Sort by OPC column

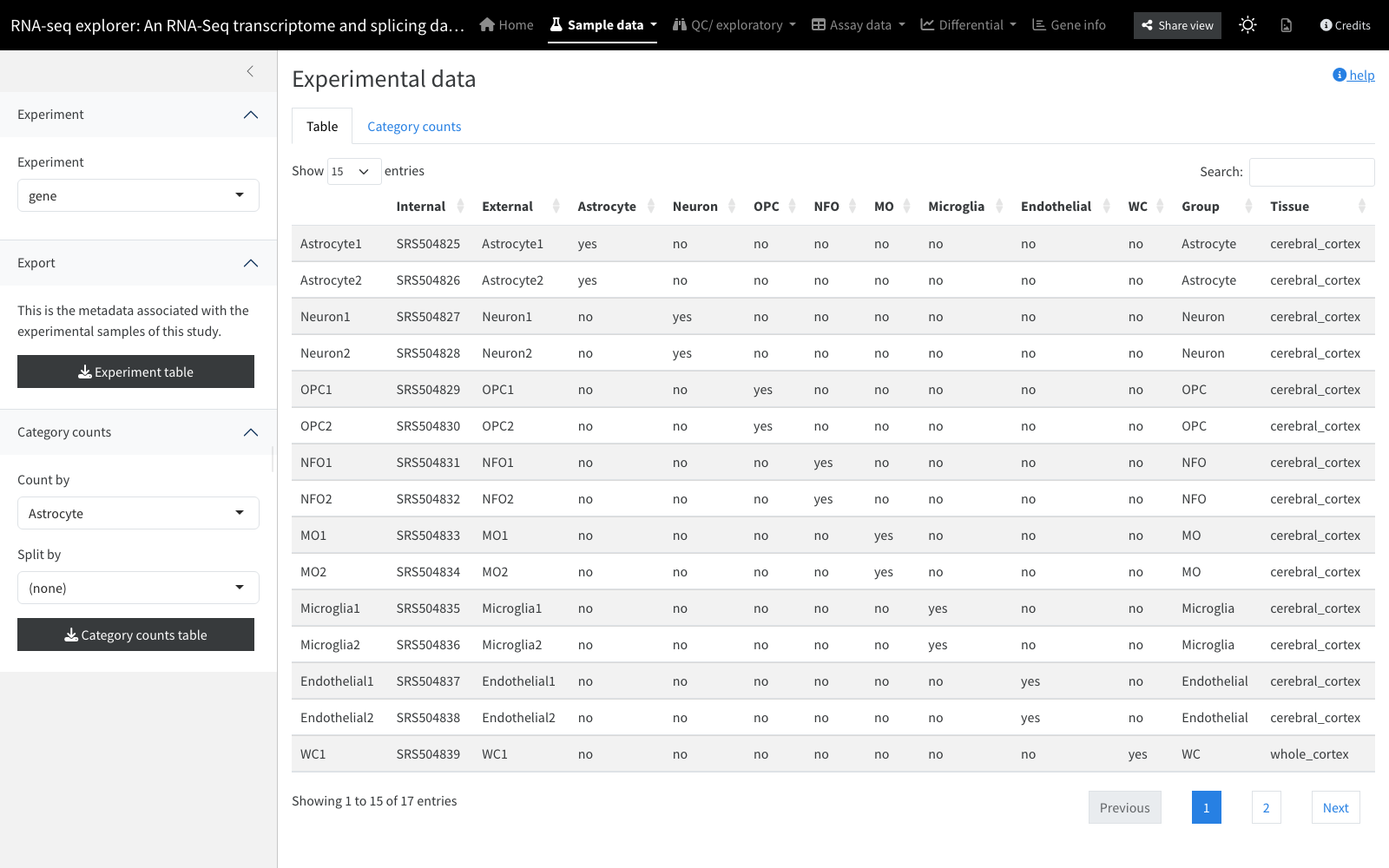[x=774, y=207]
